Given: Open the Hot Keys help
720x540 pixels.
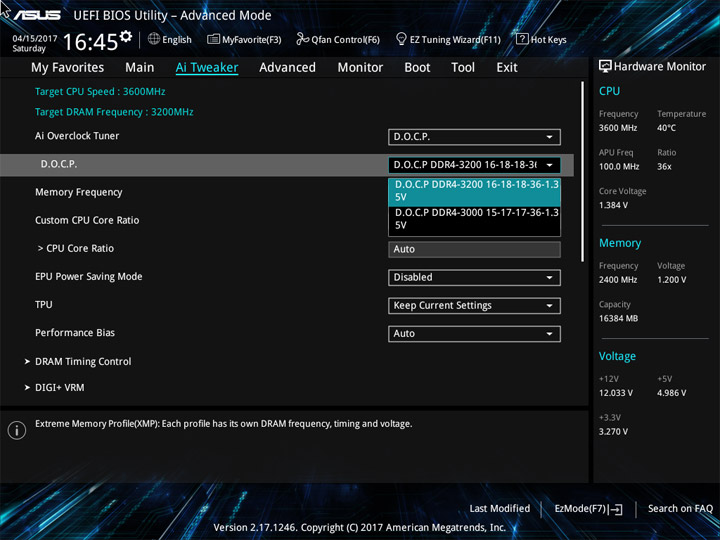Looking at the screenshot, I should [541, 39].
